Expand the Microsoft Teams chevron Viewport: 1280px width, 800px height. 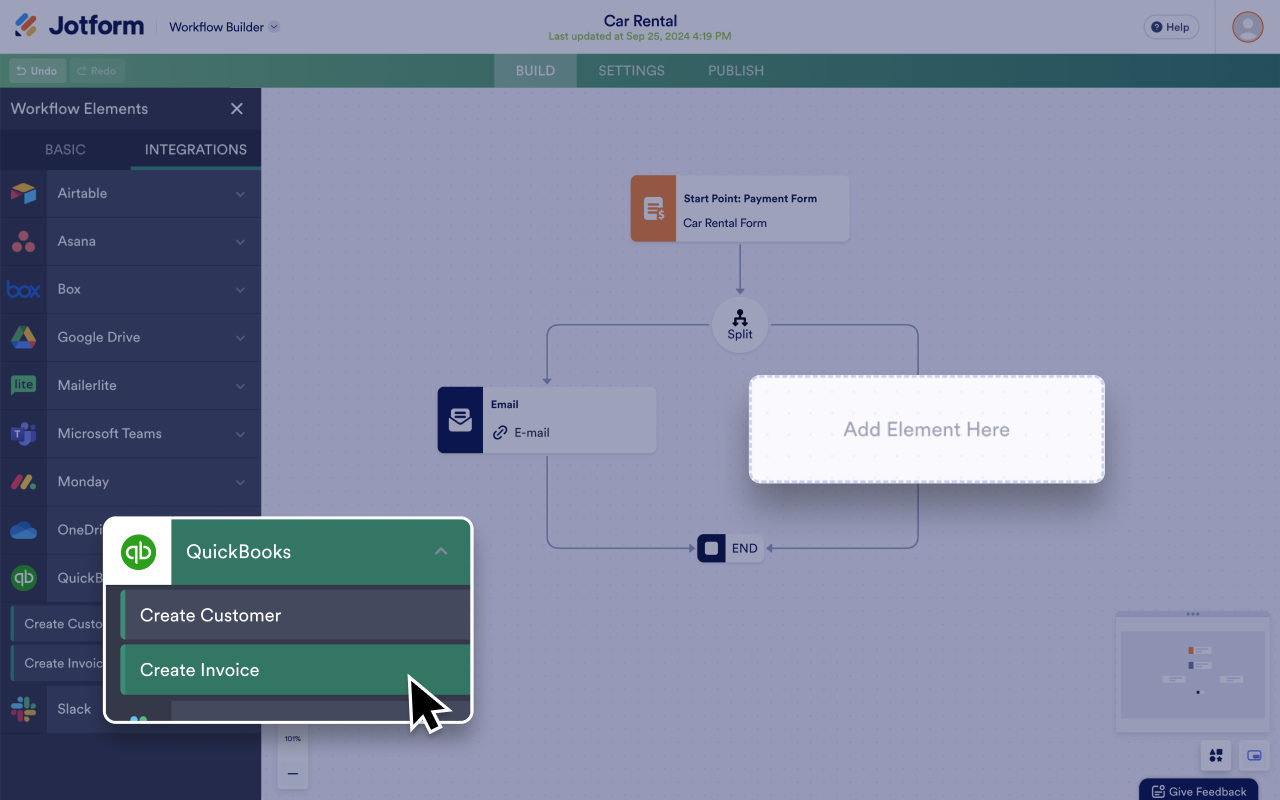pos(240,434)
